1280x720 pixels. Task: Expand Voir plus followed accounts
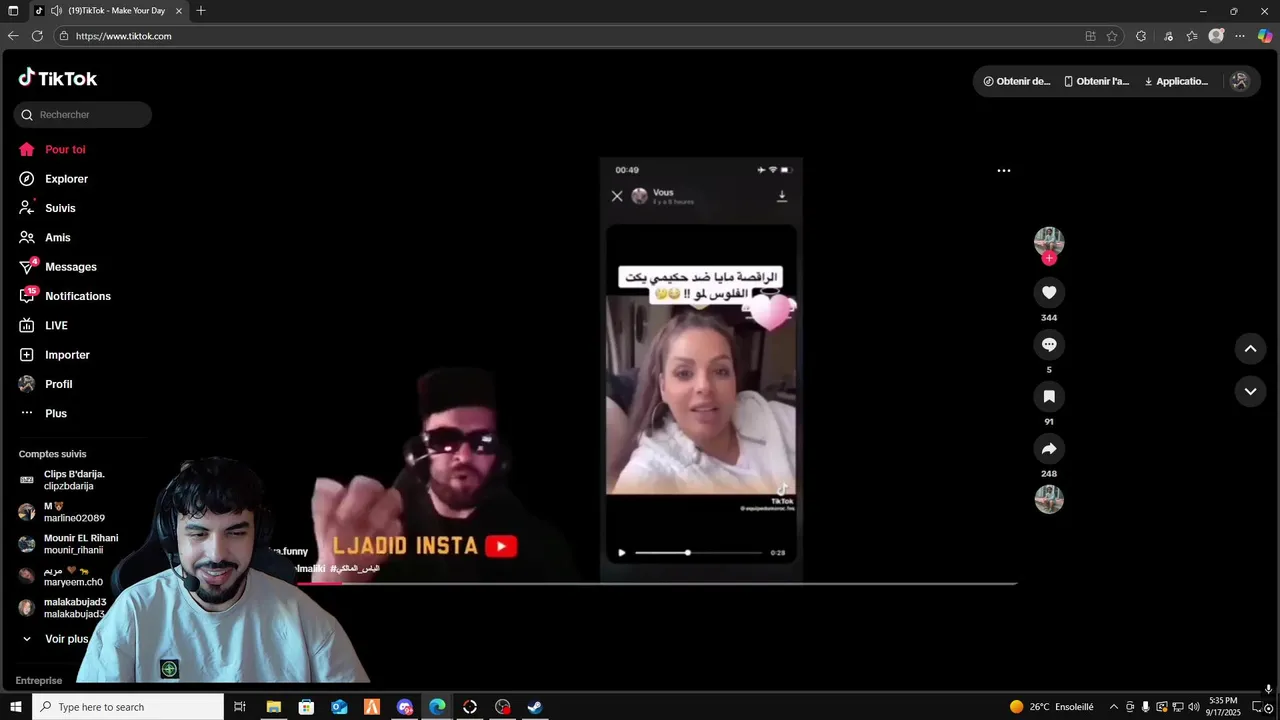tap(55, 639)
